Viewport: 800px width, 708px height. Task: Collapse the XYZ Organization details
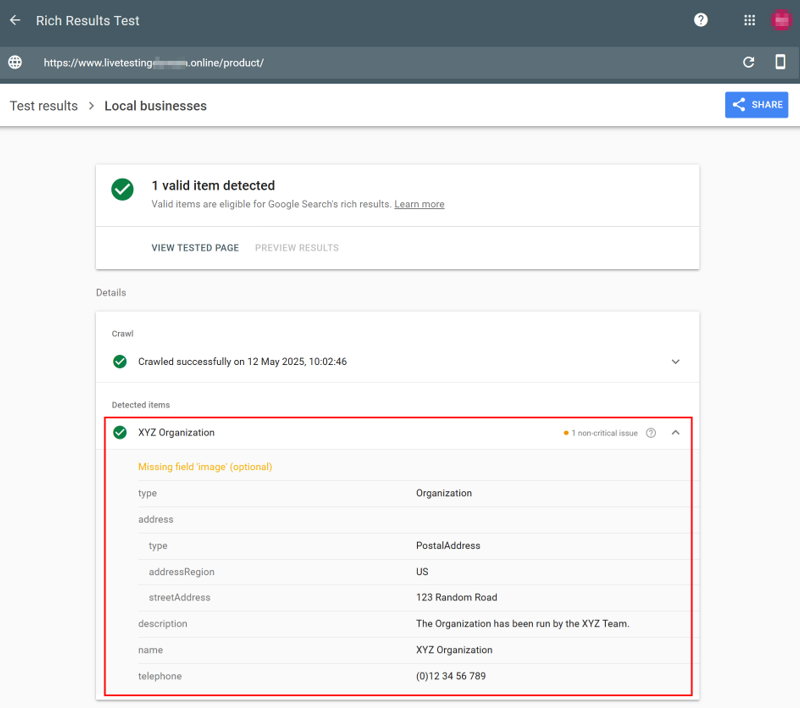coord(675,432)
